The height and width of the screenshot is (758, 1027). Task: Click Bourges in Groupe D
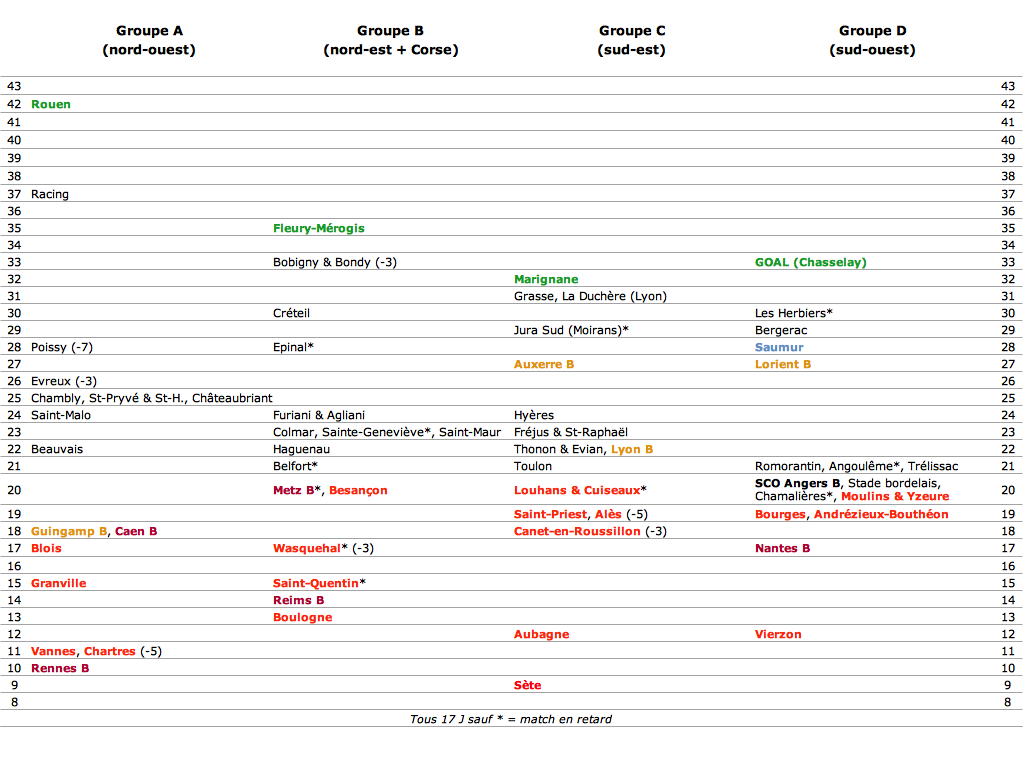point(779,514)
